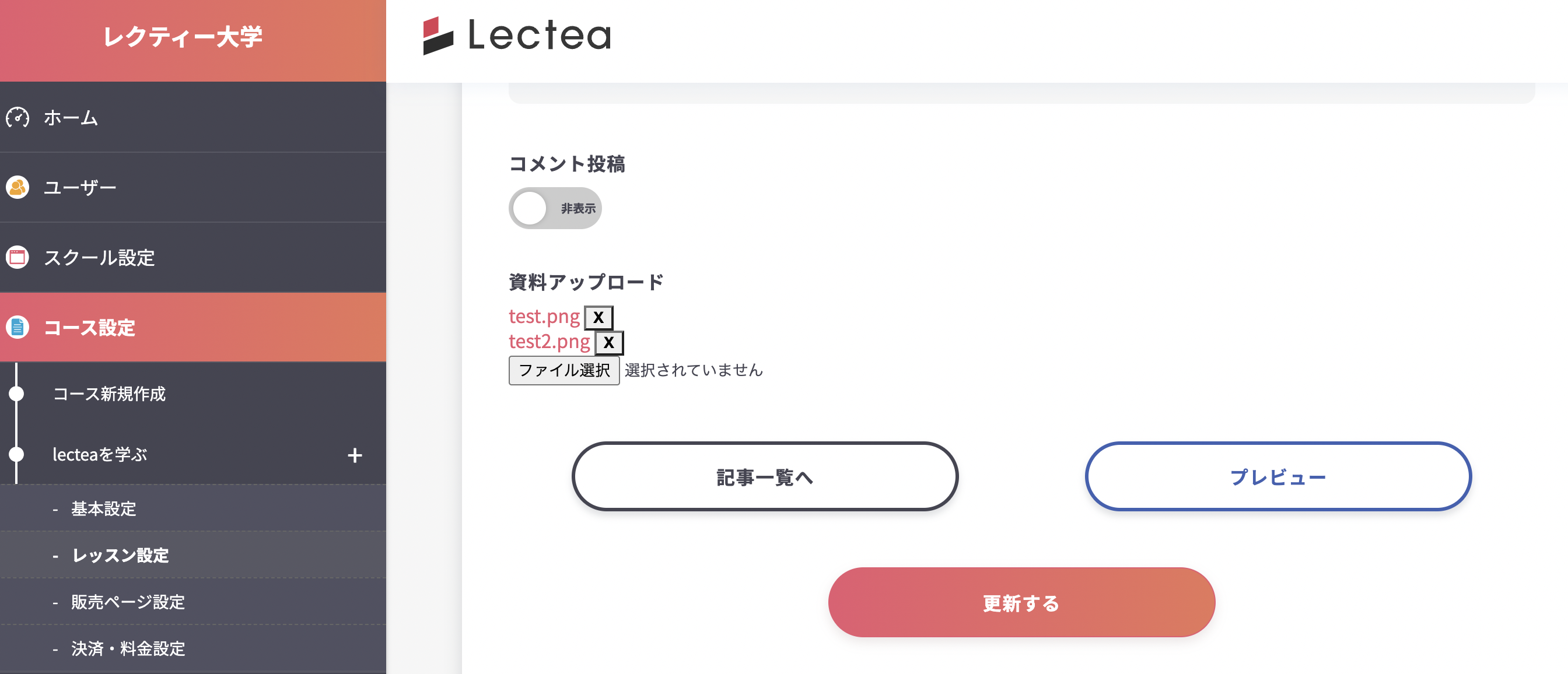Click the School settings window icon
The width and height of the screenshot is (1568, 674).
tap(17, 257)
